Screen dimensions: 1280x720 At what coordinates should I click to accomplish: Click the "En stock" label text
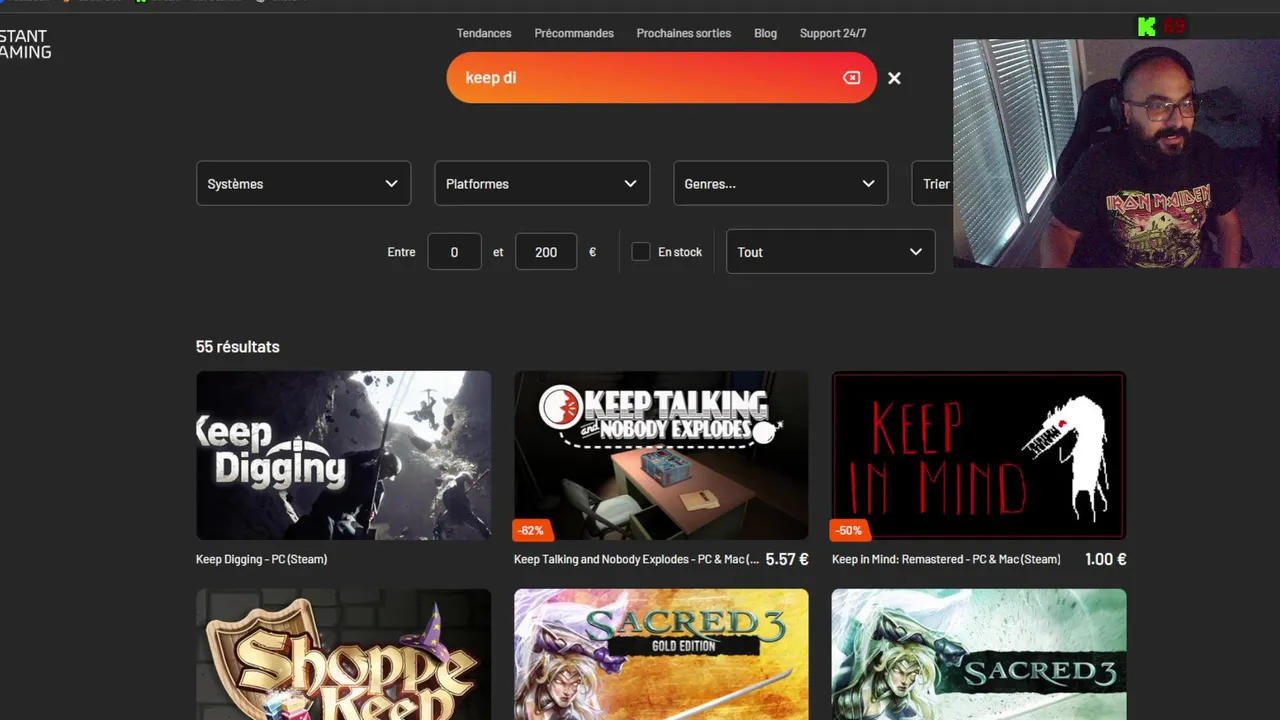680,252
